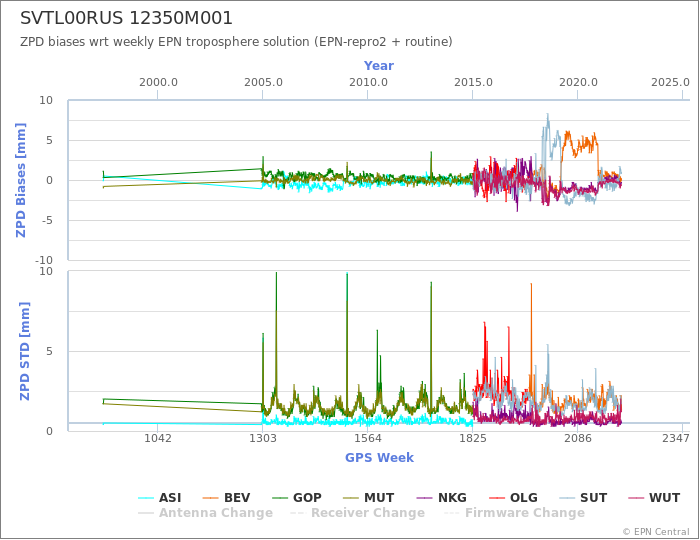700x540 pixels.
Task: Click the cyan ASI legend line marker
Action: click(x=146, y=498)
